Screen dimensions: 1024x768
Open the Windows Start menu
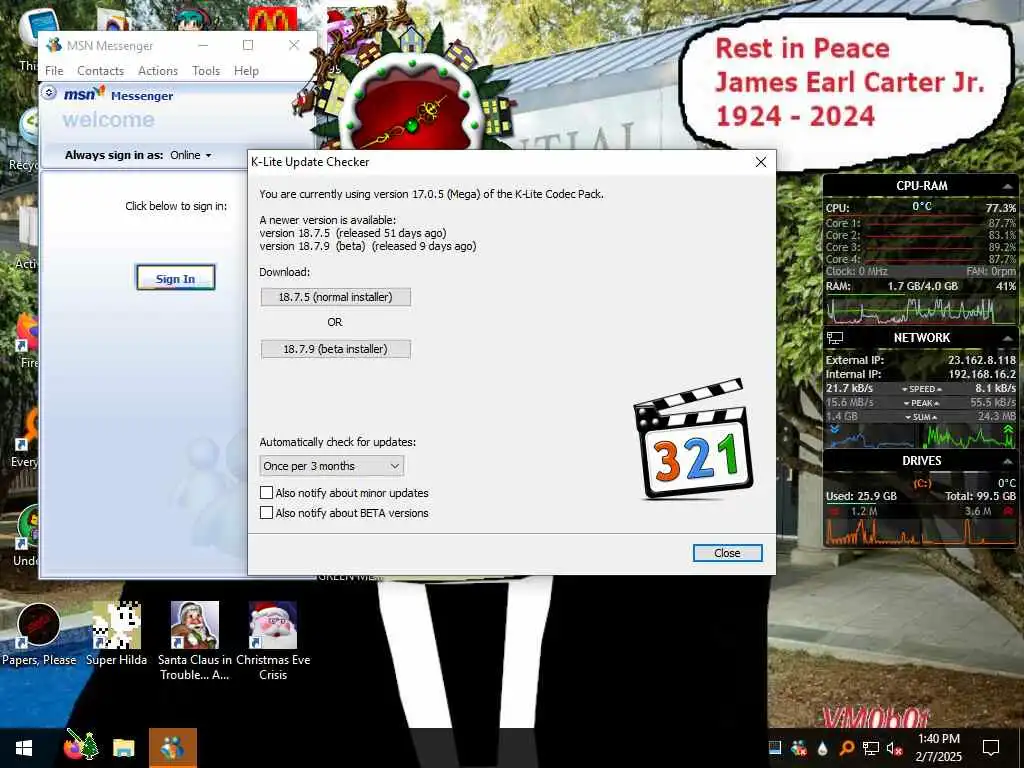[24, 748]
